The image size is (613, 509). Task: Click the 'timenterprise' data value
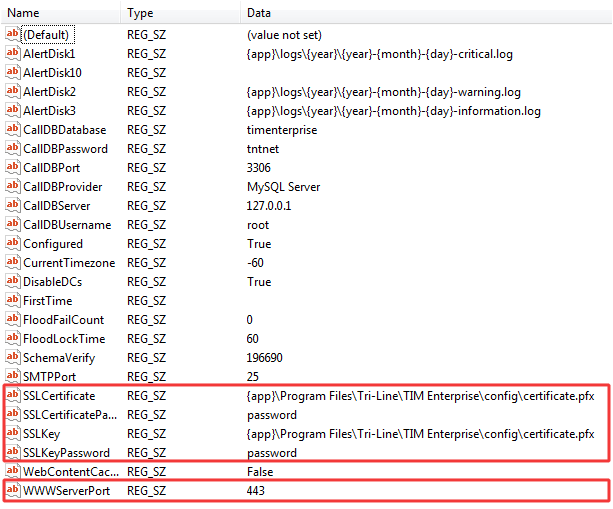click(x=282, y=130)
